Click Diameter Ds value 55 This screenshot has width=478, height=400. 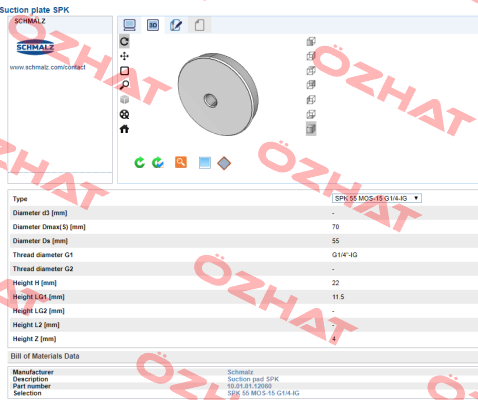point(335,241)
